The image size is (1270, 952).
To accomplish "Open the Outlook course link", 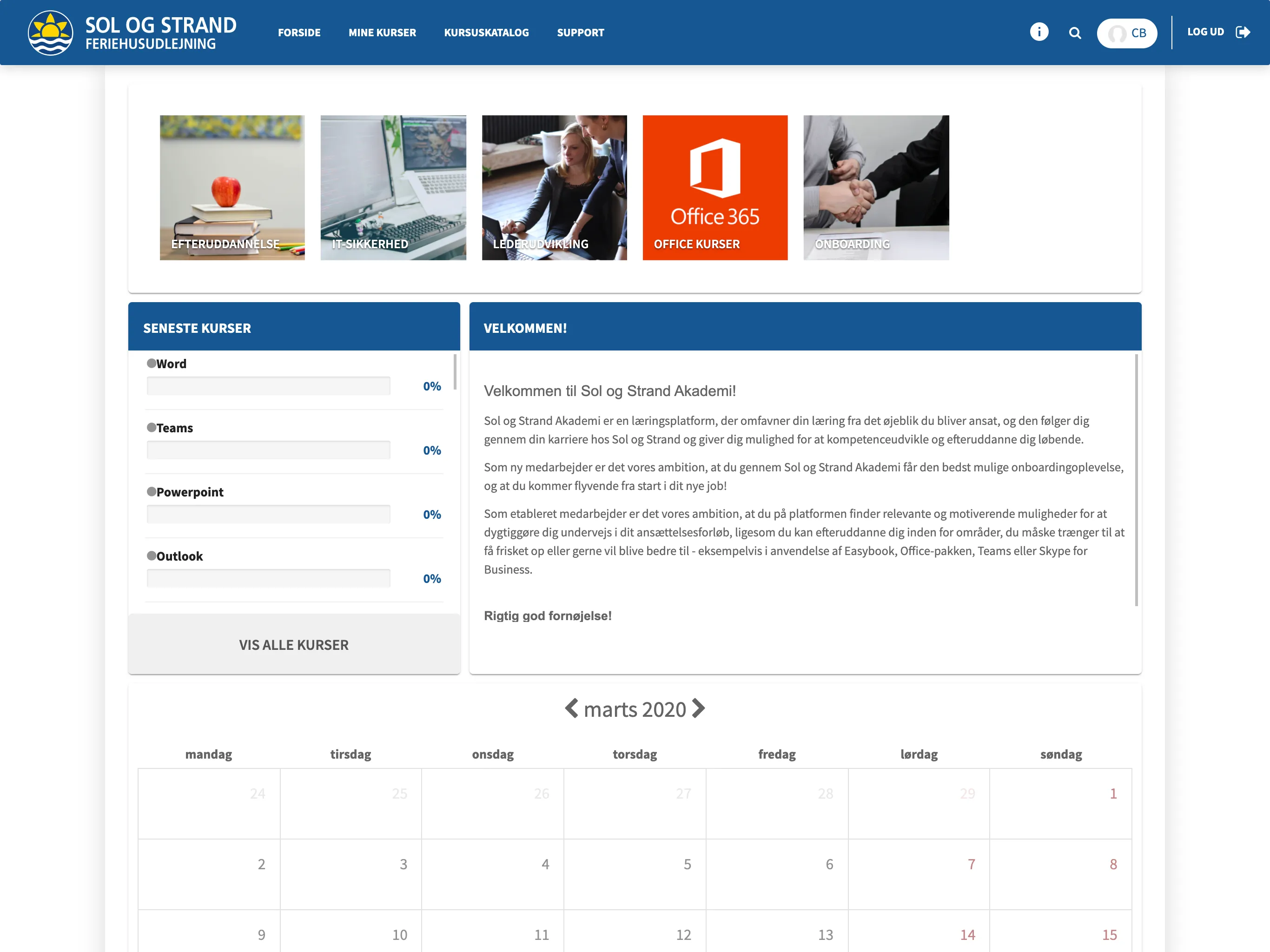I will (180, 557).
